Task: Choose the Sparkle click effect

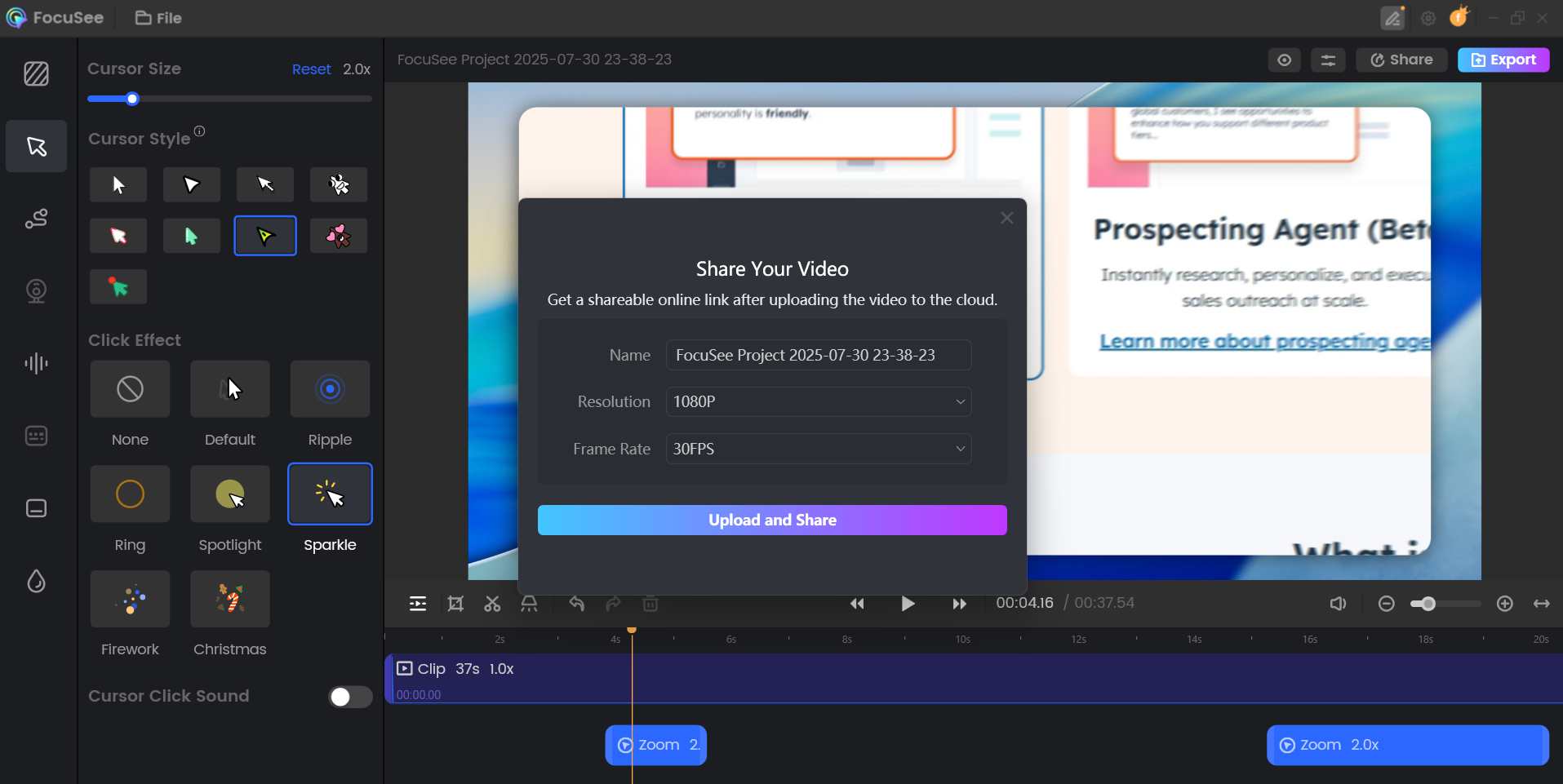Action: click(x=330, y=494)
